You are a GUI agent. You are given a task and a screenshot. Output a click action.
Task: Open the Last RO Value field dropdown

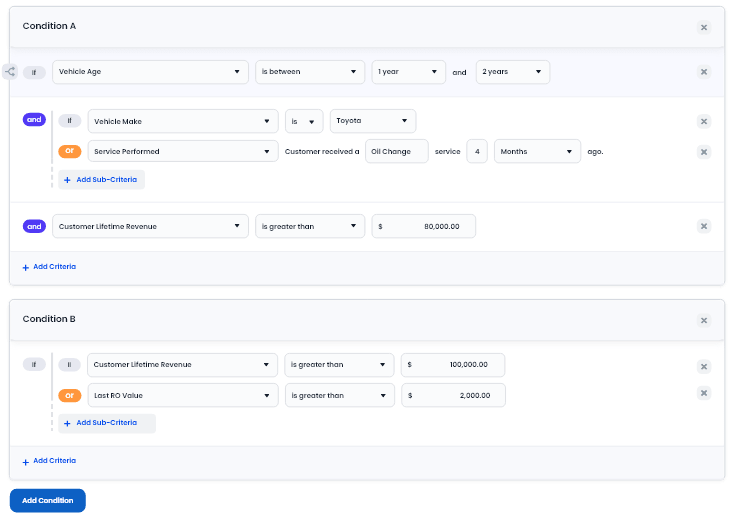coord(183,395)
